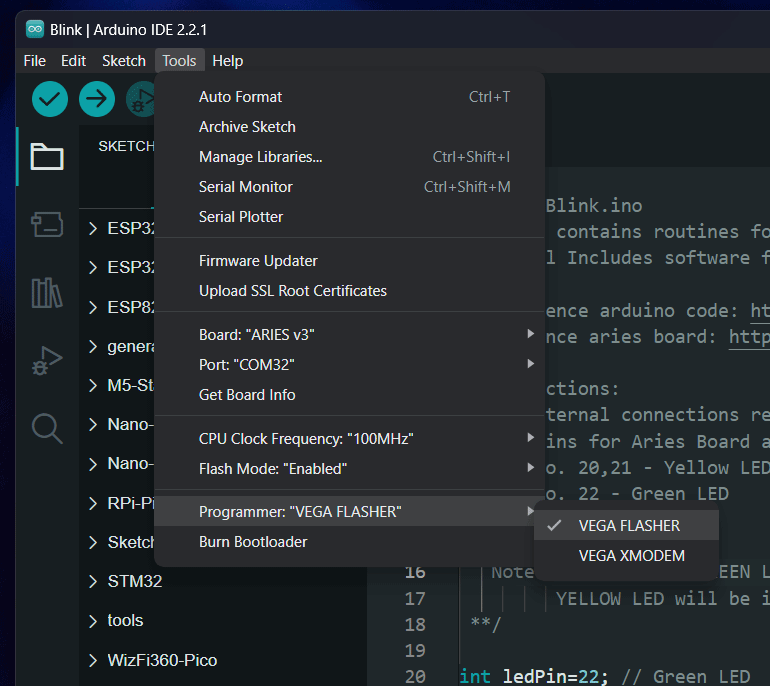The height and width of the screenshot is (686, 770).
Task: Click the Verify checkmark button
Action: coord(50,99)
